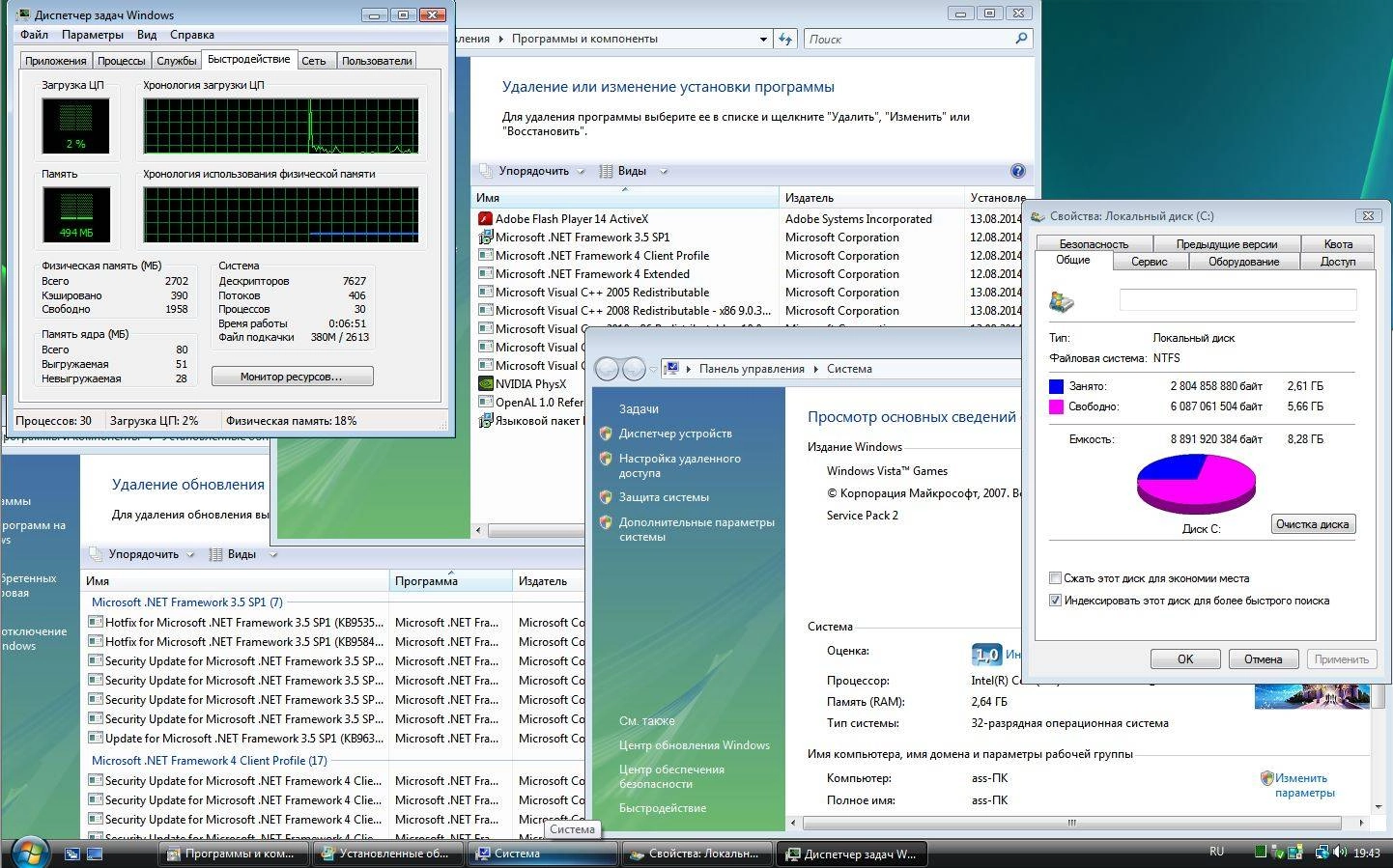The image size is (1393, 868).
Task: Open the Параметры menu in Task Manager
Action: click(x=93, y=35)
